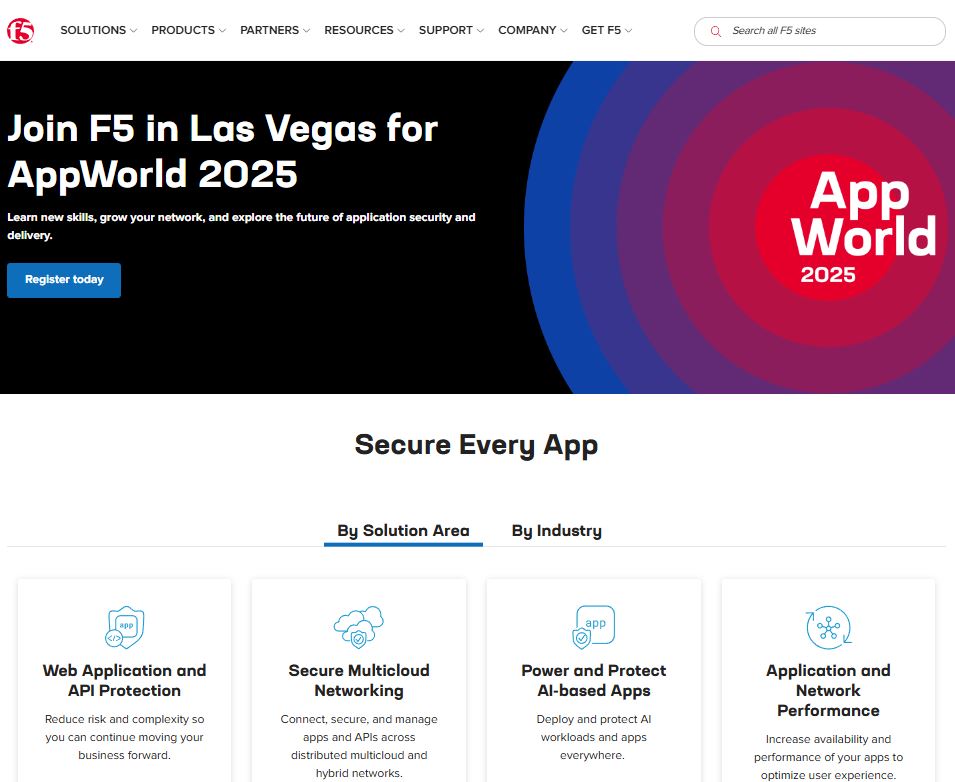Click the magnifier icon in search bar
Viewport: 955px width, 782px height.
[716, 31]
